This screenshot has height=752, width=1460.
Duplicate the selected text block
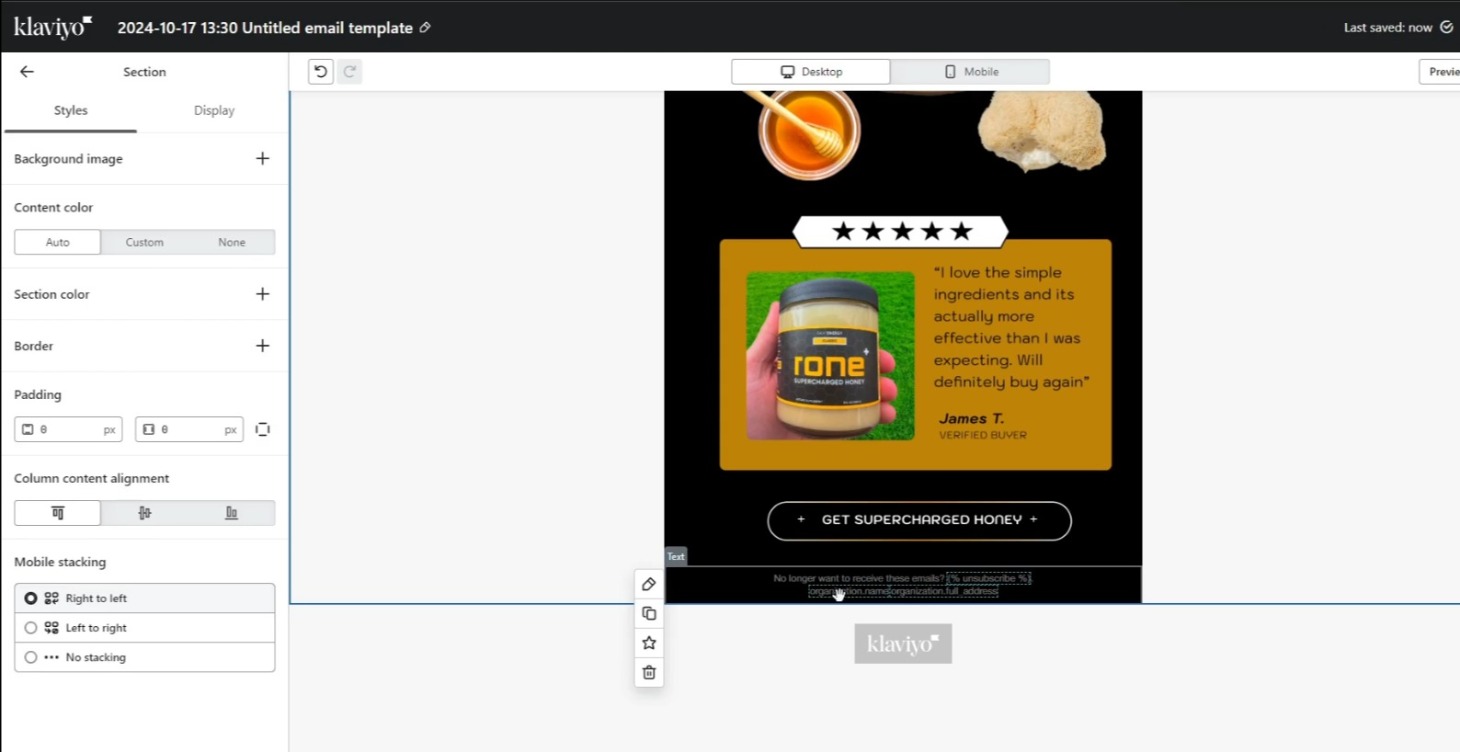[x=649, y=613]
